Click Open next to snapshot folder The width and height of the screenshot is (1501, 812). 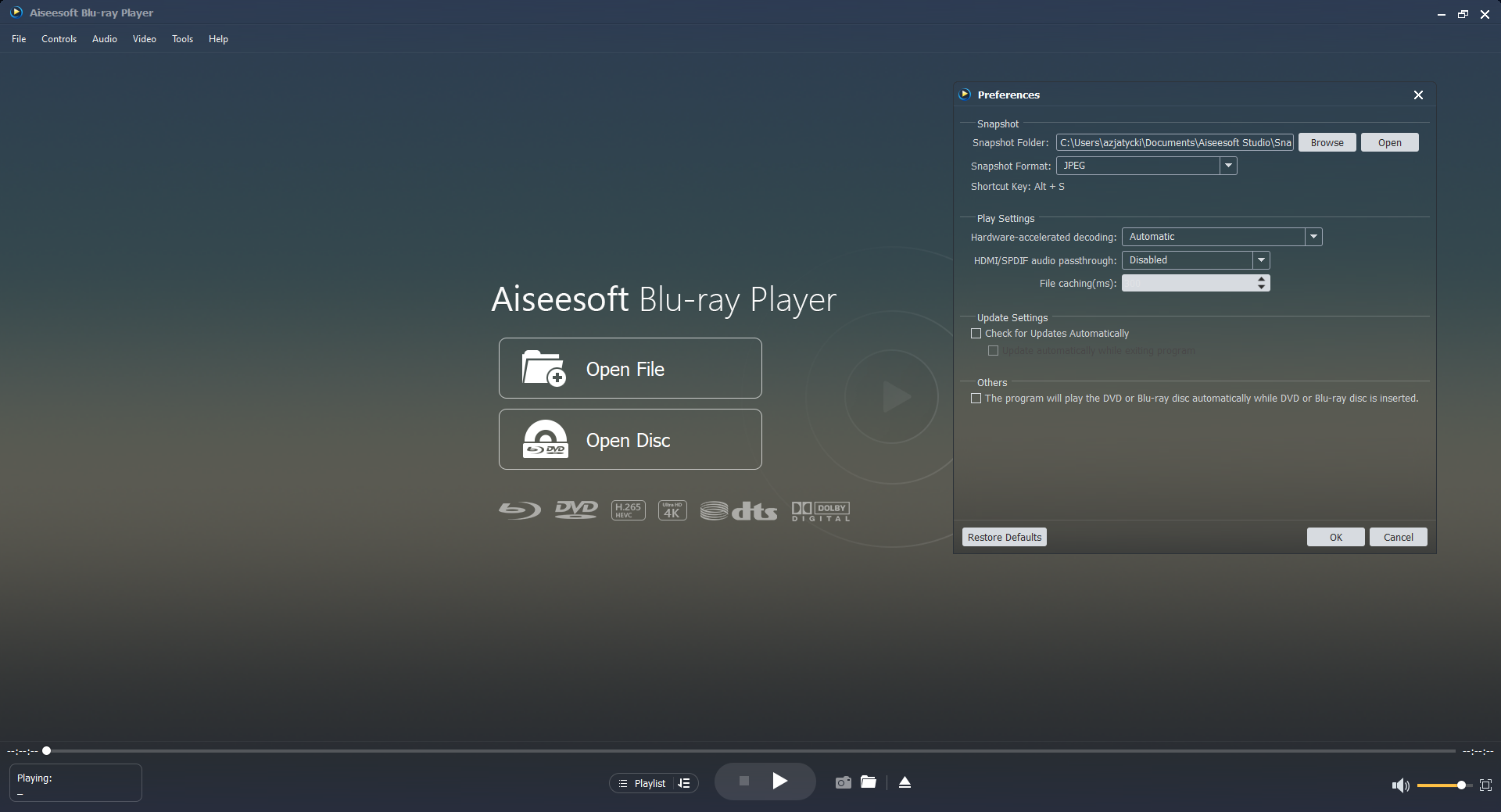coord(1389,142)
